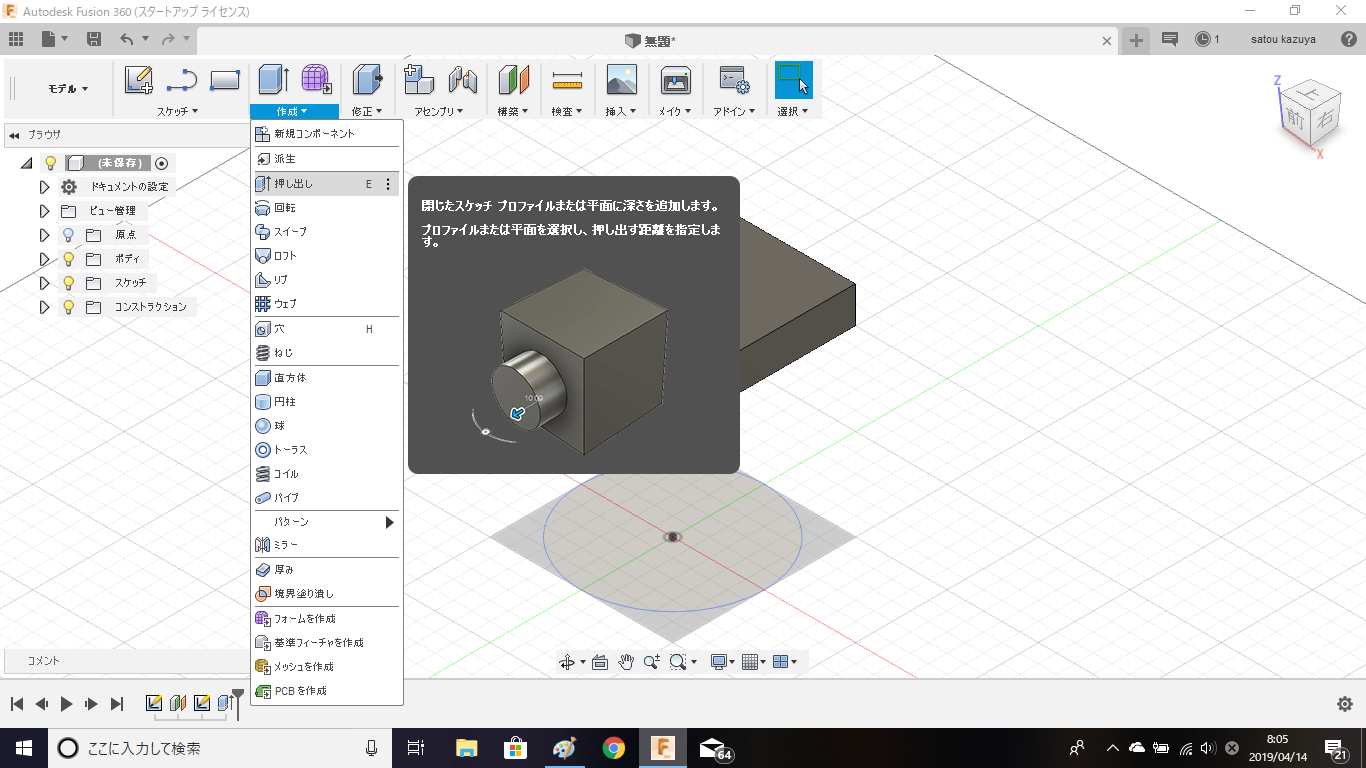Click the Insert image icon

[x=622, y=80]
